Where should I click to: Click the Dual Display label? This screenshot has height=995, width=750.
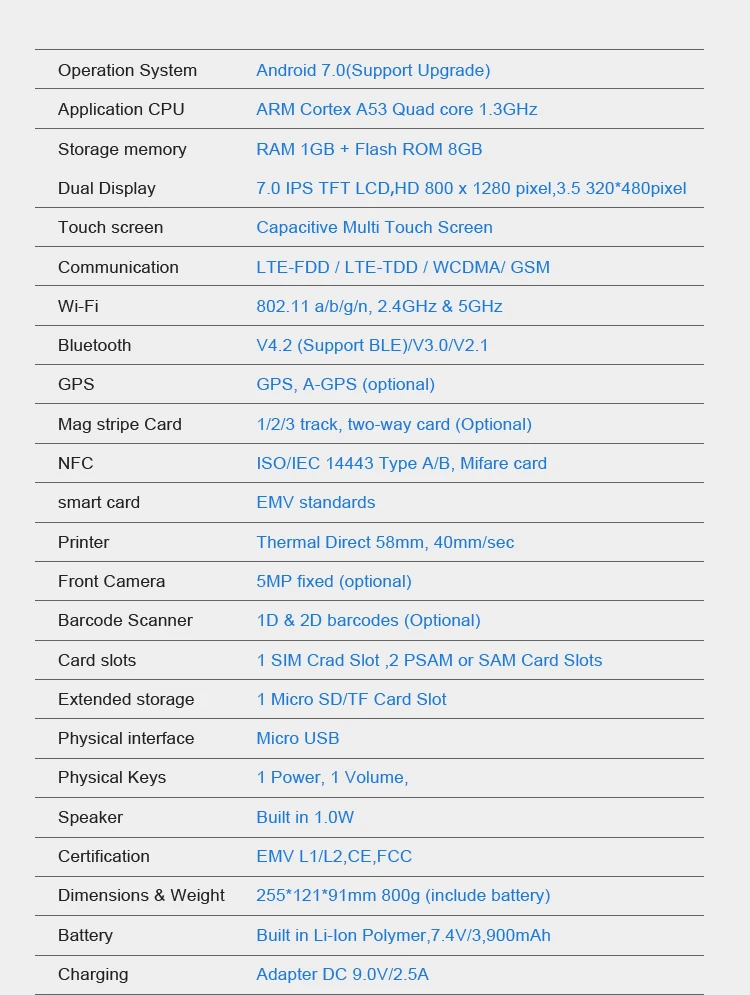[106, 188]
